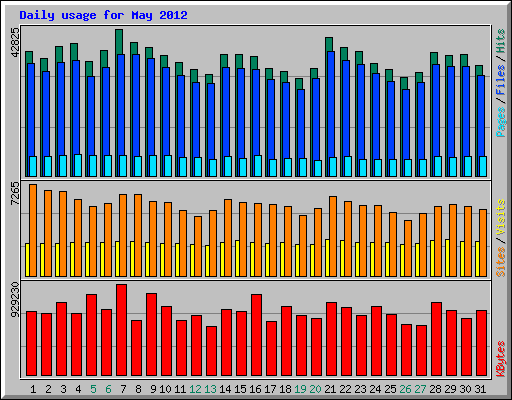Click the green weekend day label 6
Viewport: 512px width, 400px height.
108,389
